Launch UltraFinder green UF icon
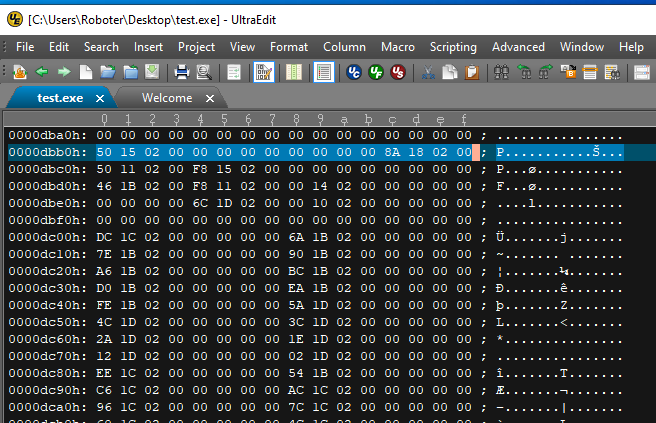 376,72
